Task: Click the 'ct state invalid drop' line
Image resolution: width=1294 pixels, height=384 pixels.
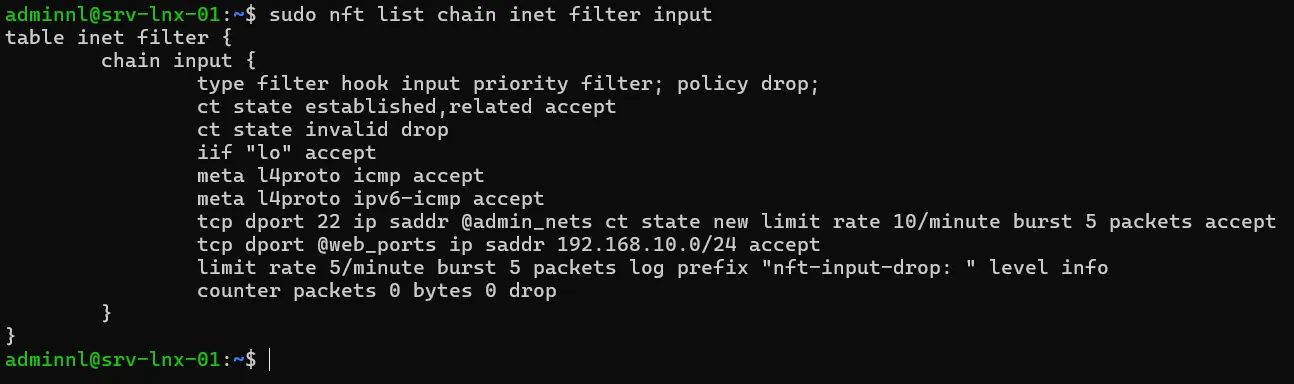Action: (323, 130)
